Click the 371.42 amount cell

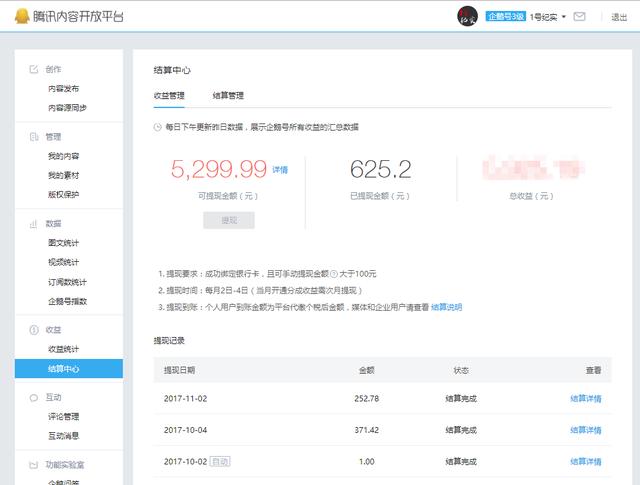367,430
